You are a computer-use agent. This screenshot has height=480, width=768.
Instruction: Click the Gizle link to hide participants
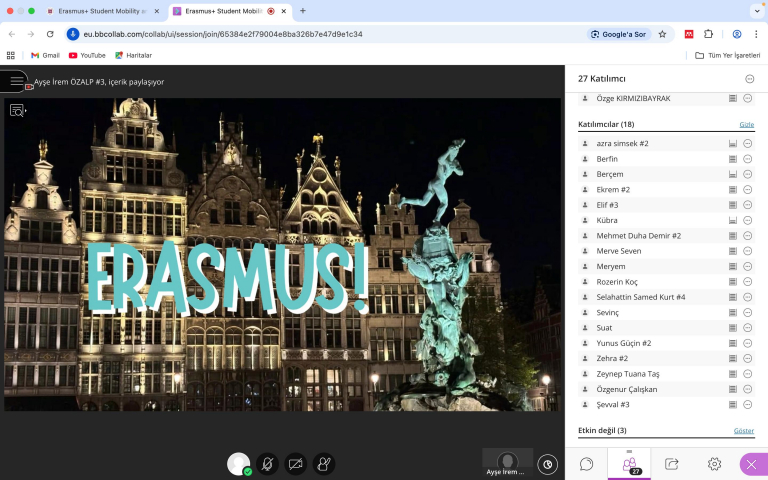tap(746, 125)
